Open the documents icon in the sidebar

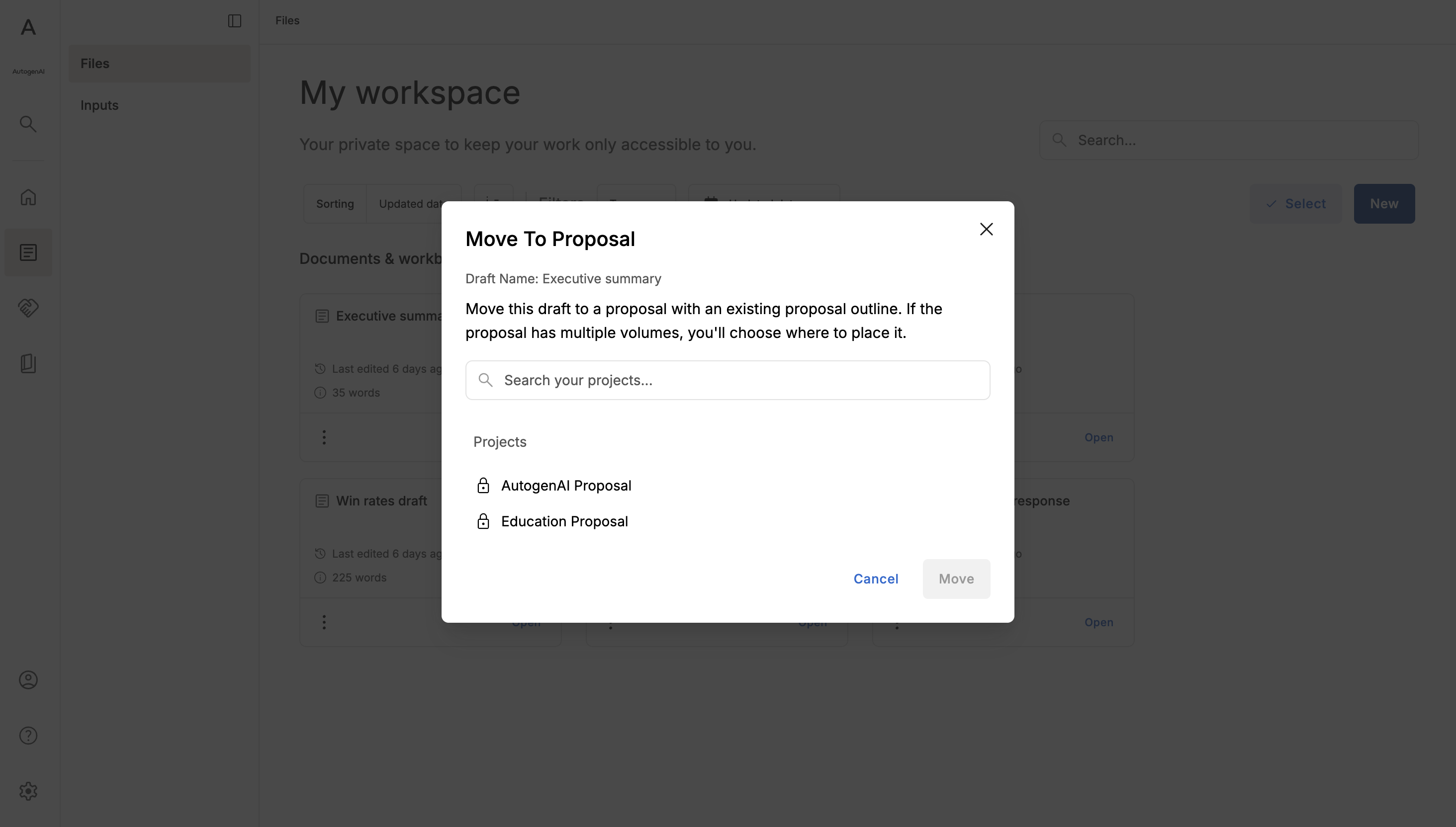(x=28, y=253)
